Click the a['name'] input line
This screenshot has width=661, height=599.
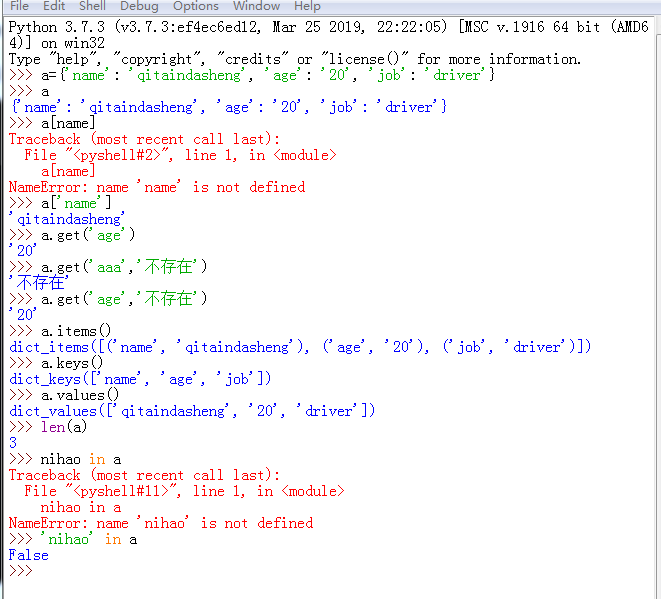coord(76,203)
